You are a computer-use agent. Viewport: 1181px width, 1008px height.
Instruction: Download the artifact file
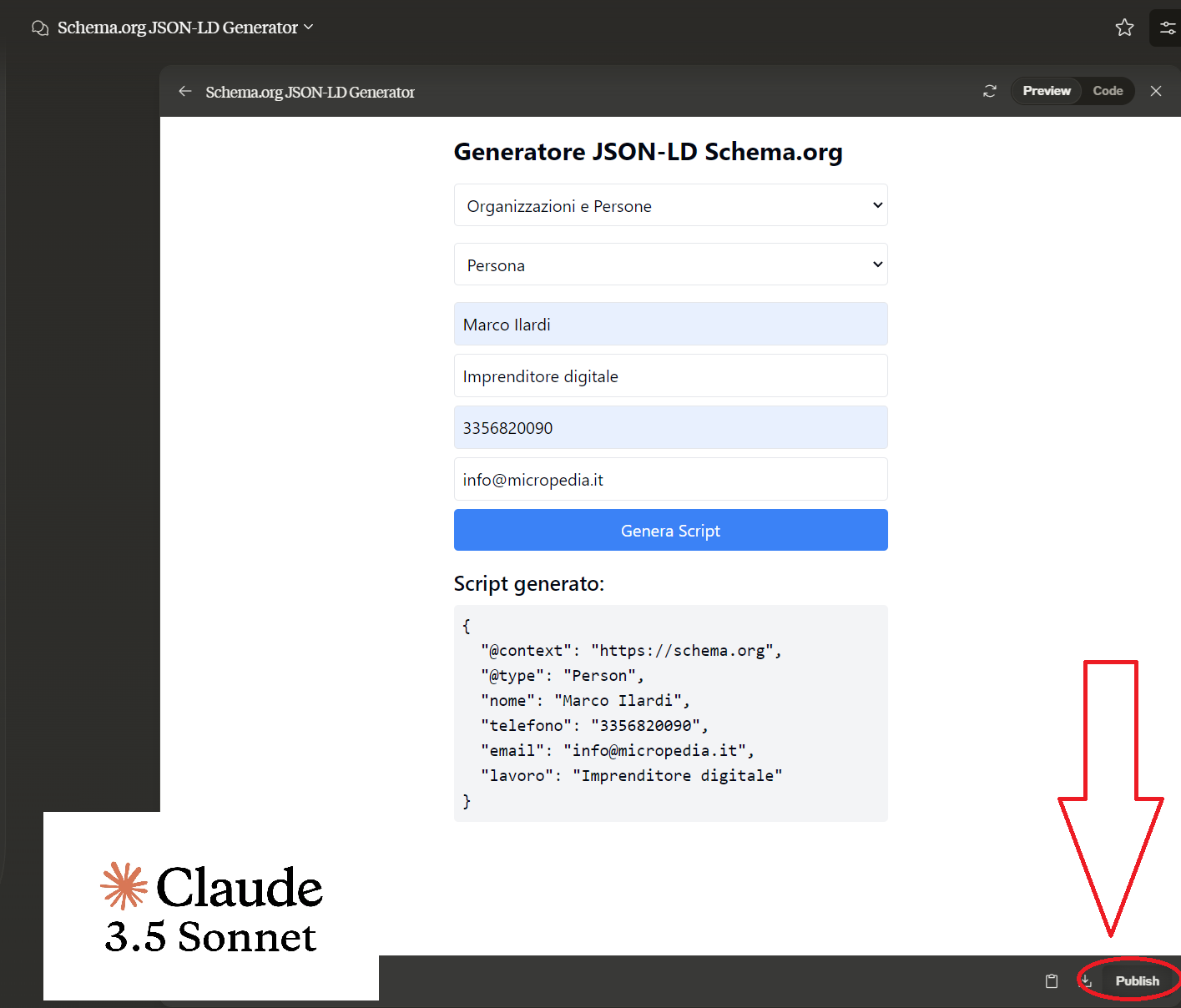point(1086,980)
